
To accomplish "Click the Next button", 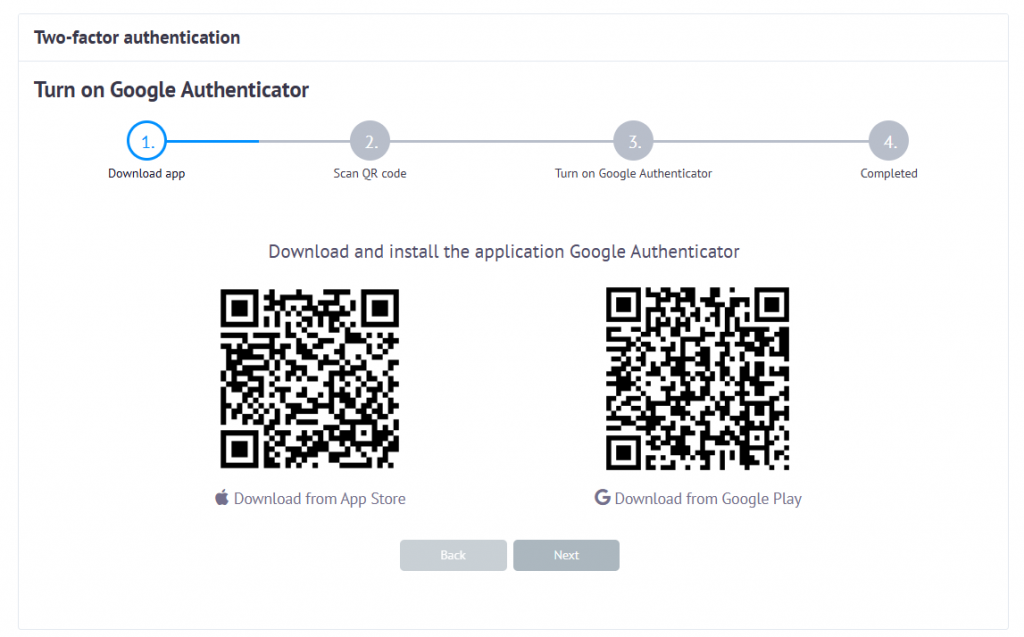I will point(566,555).
